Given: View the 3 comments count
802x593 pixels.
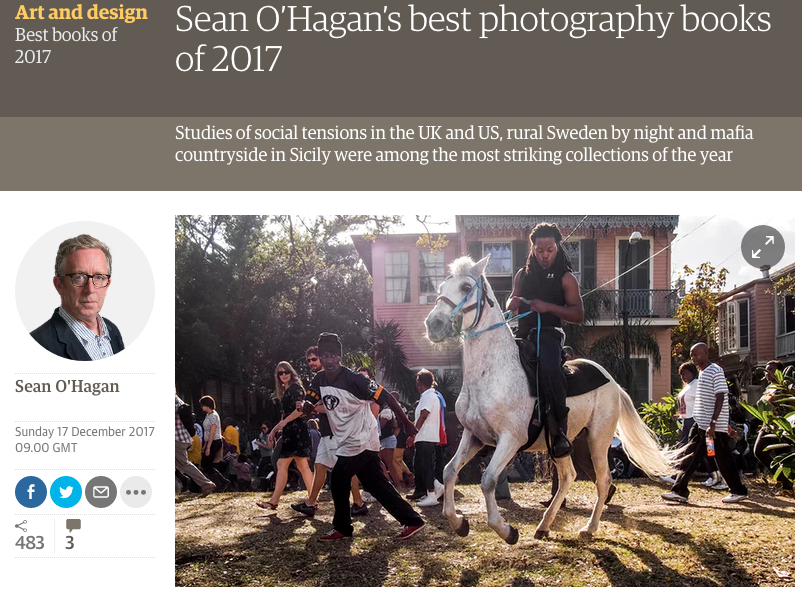Looking at the screenshot, I should pos(70,542).
